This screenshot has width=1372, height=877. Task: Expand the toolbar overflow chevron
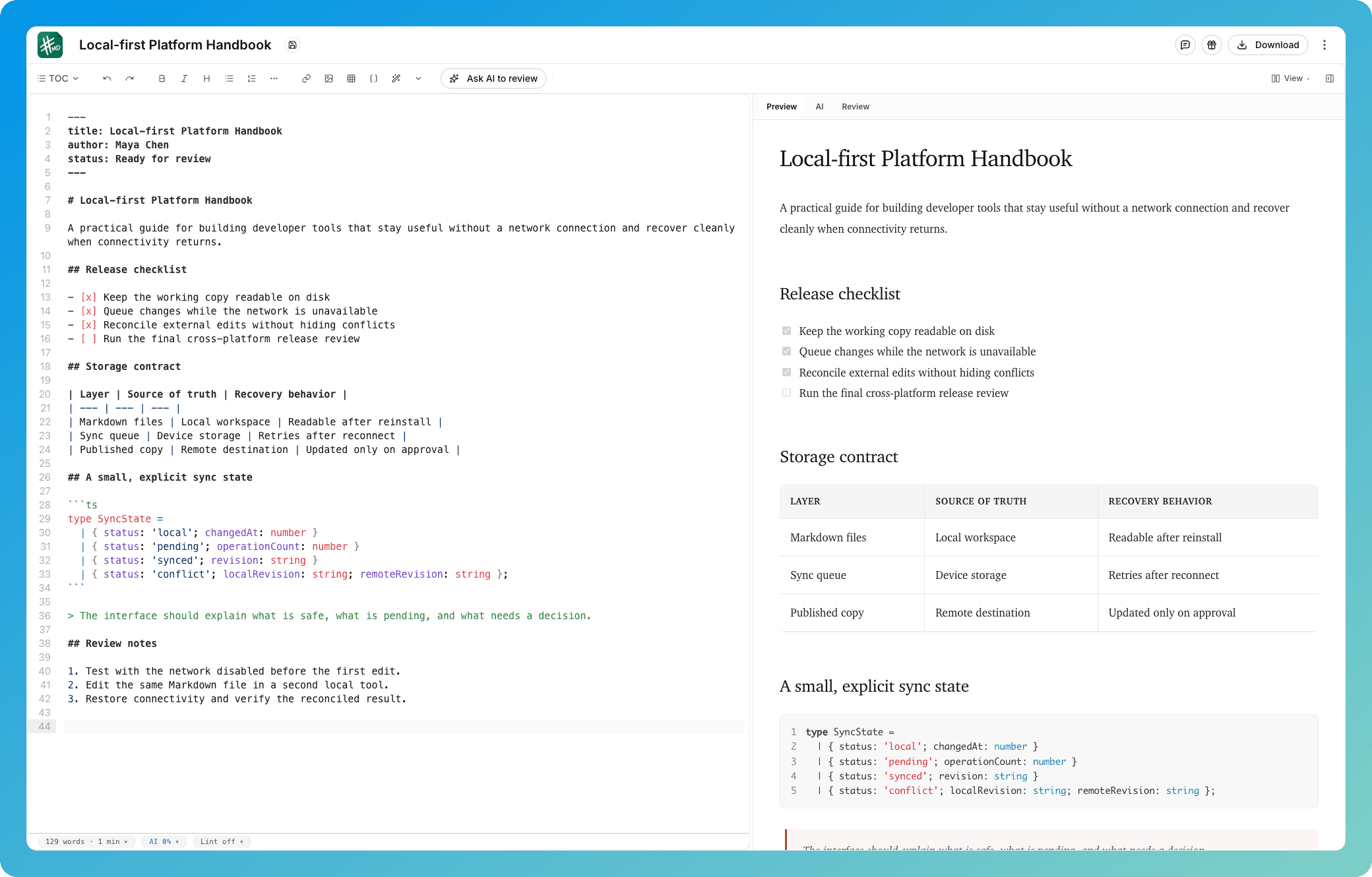coord(418,78)
